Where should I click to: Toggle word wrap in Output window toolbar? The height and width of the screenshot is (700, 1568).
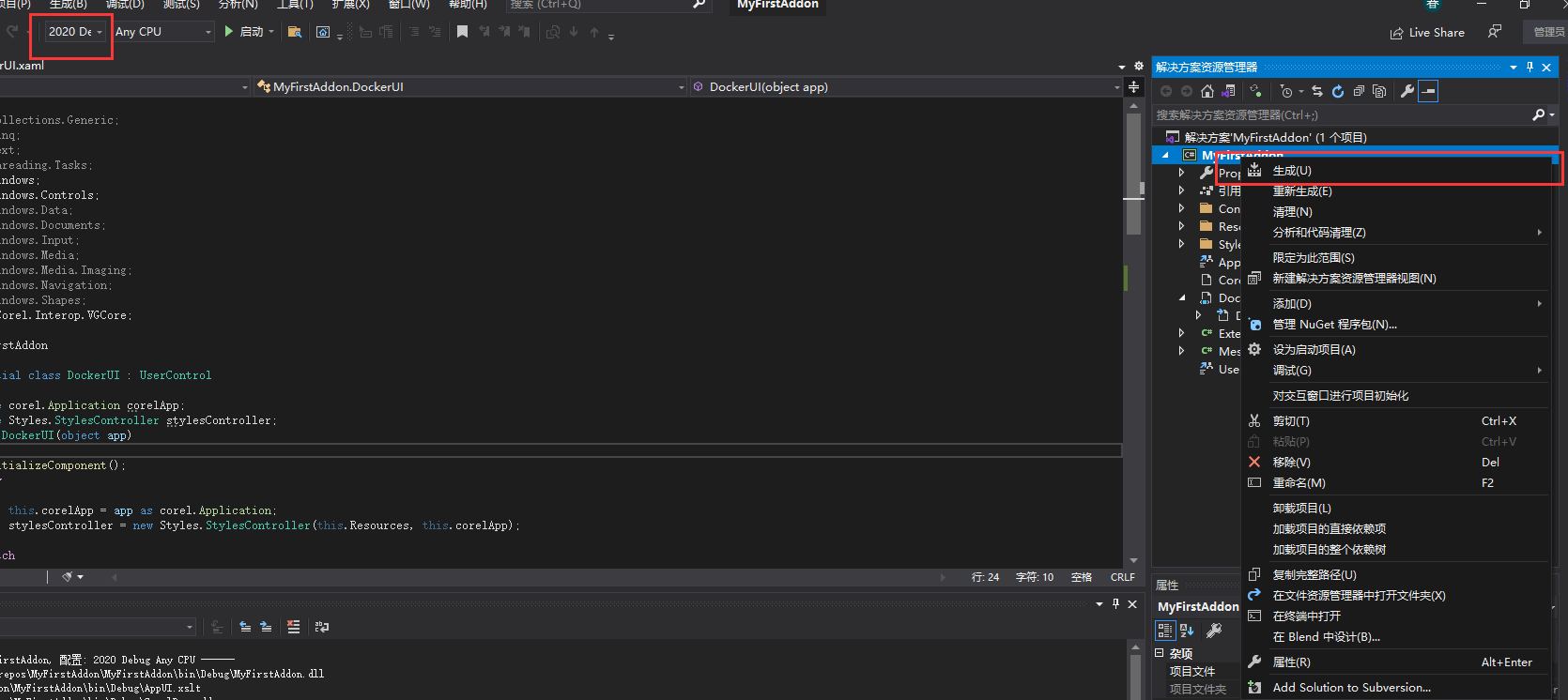(322, 627)
